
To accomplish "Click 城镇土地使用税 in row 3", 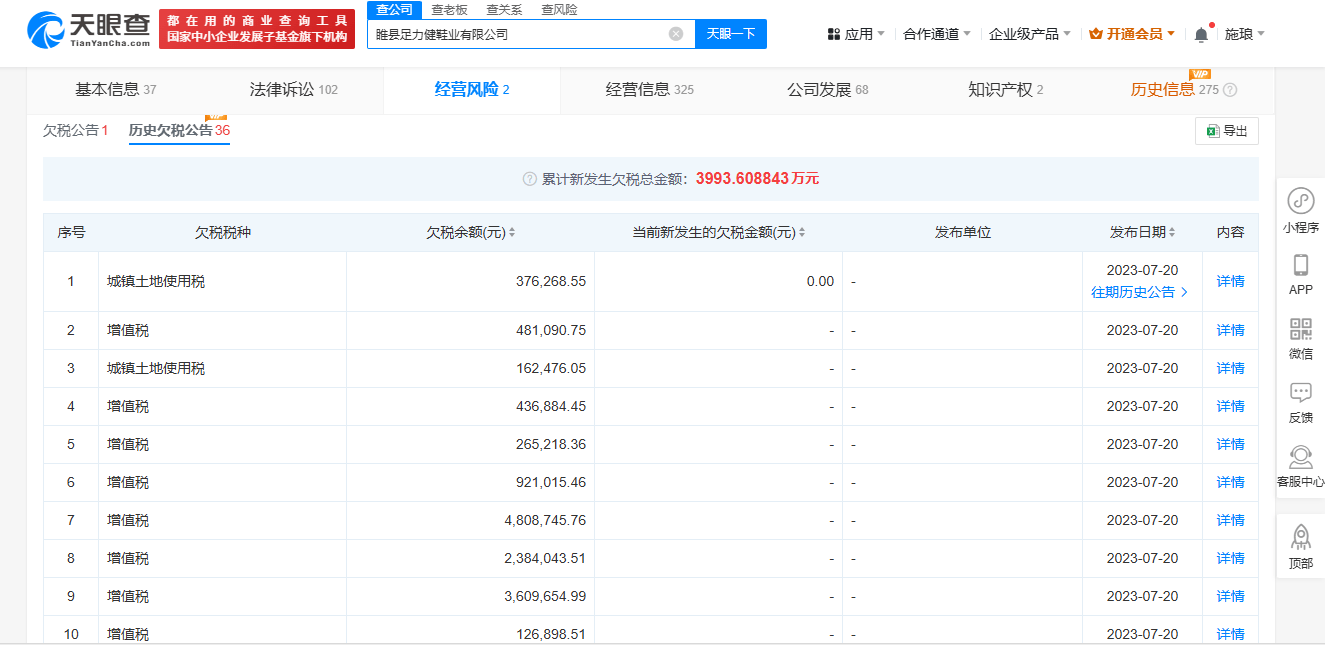I will click(156, 368).
